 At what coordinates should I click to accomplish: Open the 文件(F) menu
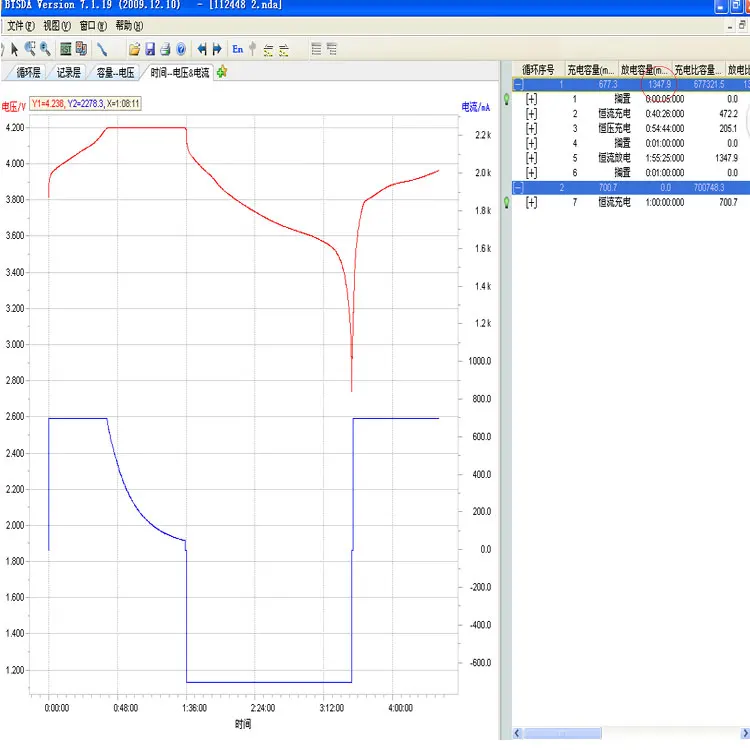point(21,26)
